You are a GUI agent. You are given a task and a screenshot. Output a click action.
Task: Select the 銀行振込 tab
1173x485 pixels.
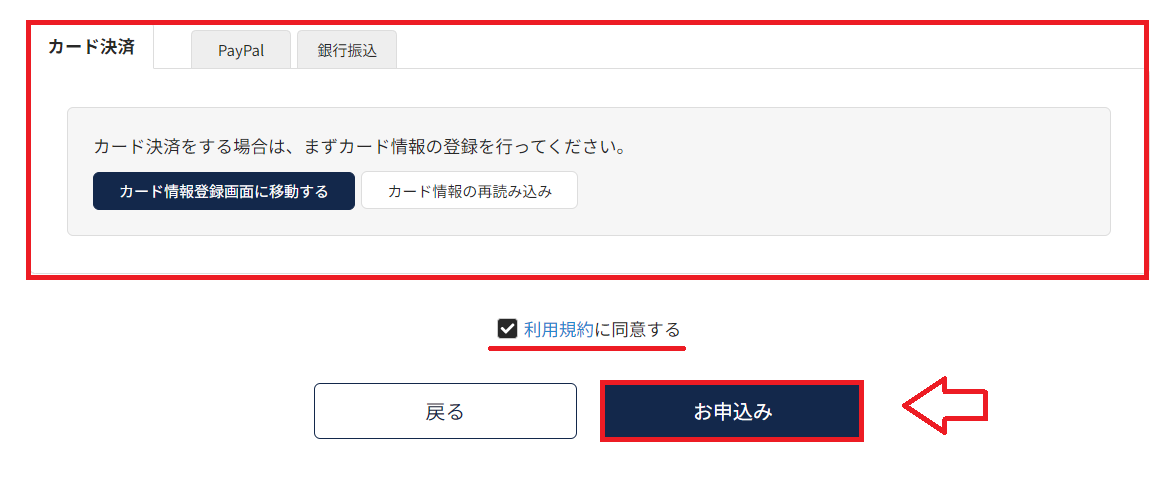(347, 50)
